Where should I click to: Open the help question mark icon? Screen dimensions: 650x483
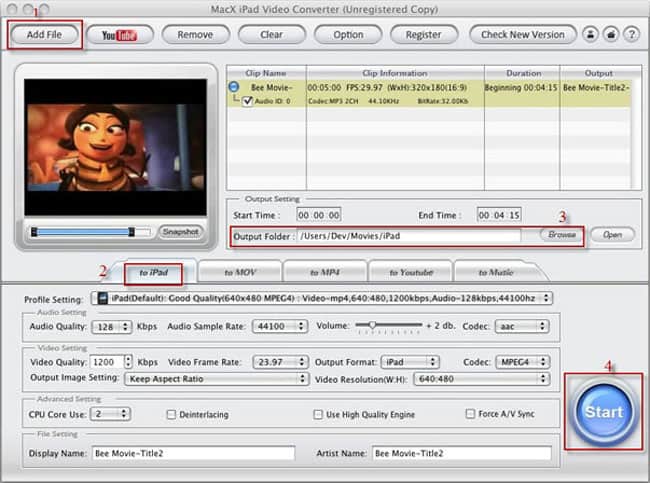point(631,34)
